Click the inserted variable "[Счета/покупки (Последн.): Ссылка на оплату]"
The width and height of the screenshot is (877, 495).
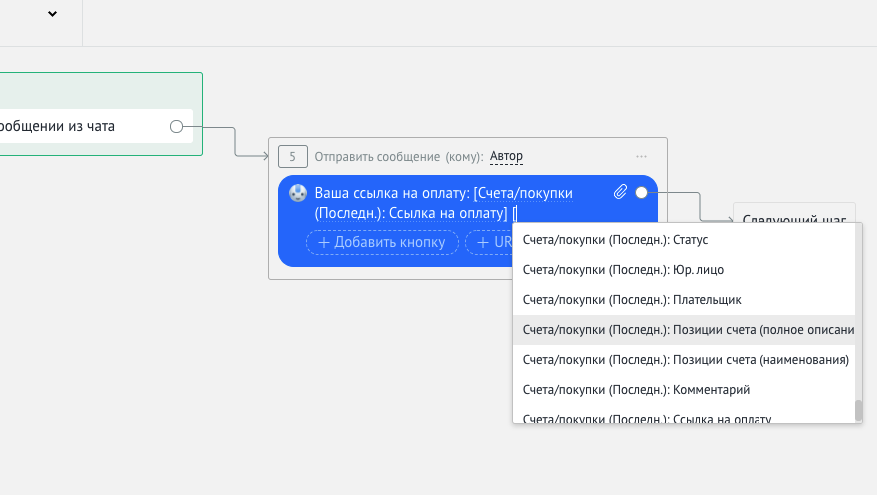click(x=444, y=203)
